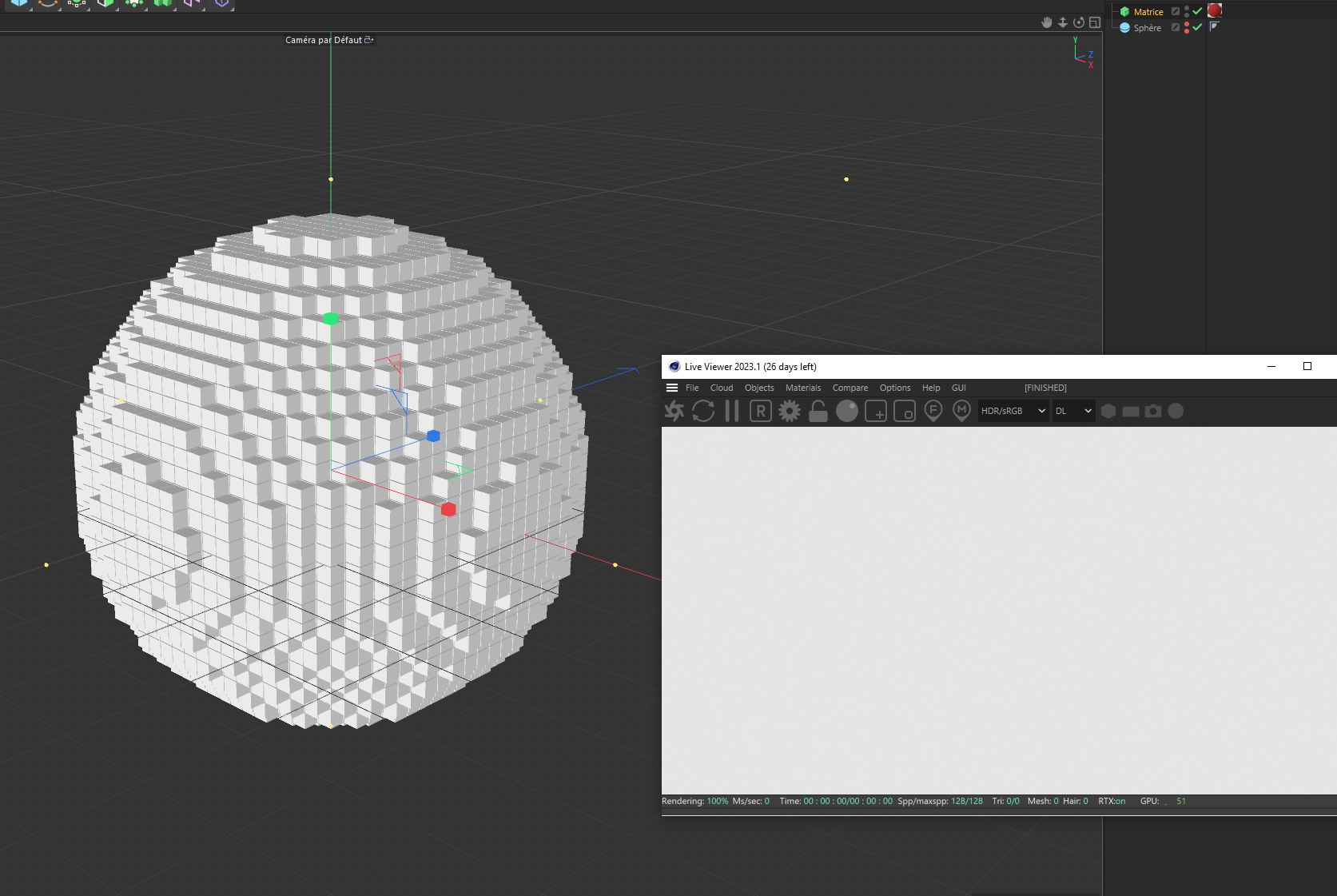Open the Cloud menu

pyautogui.click(x=722, y=388)
